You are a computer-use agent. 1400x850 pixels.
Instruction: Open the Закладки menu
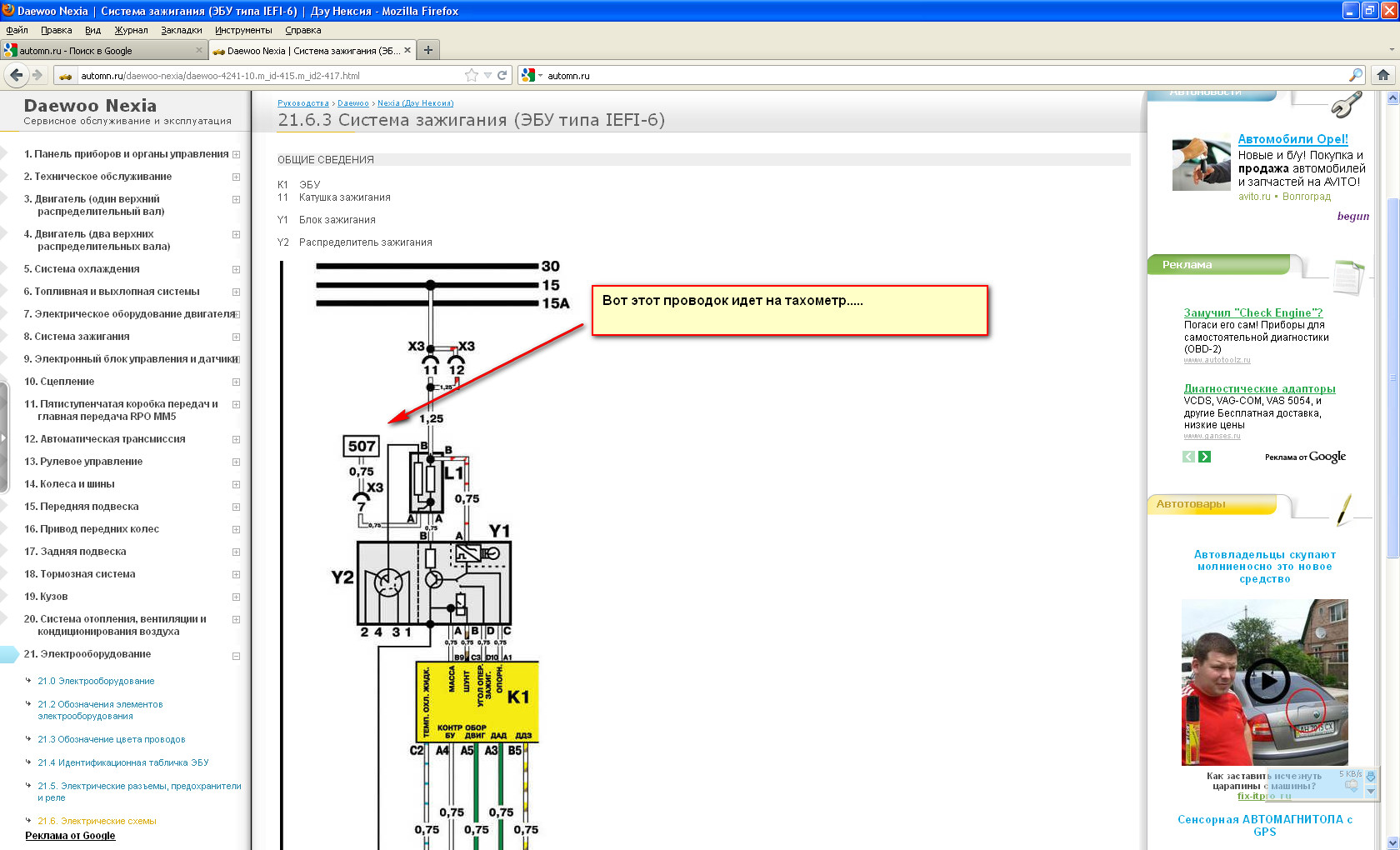tap(181, 30)
